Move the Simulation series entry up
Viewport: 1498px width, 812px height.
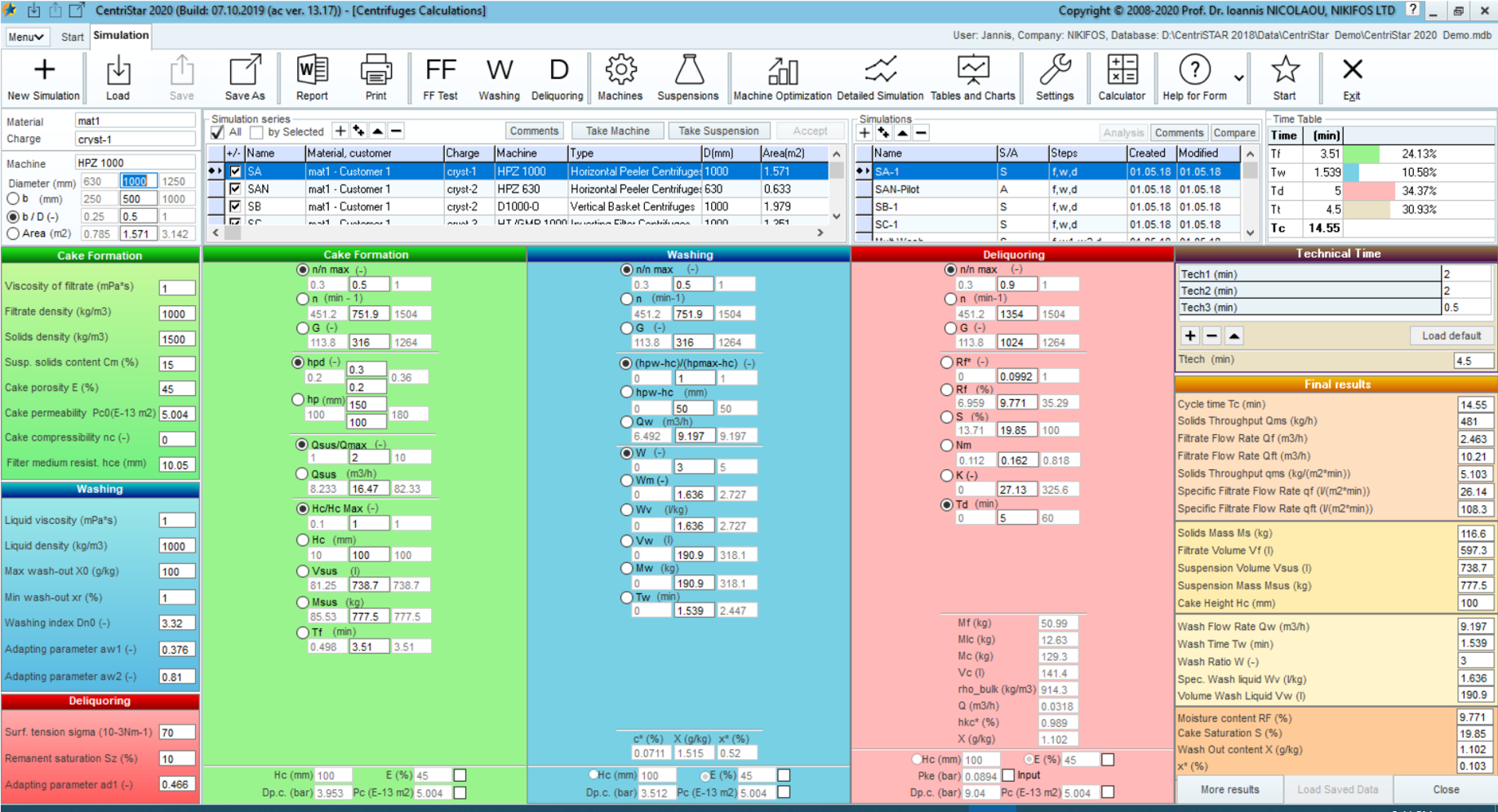(x=377, y=131)
